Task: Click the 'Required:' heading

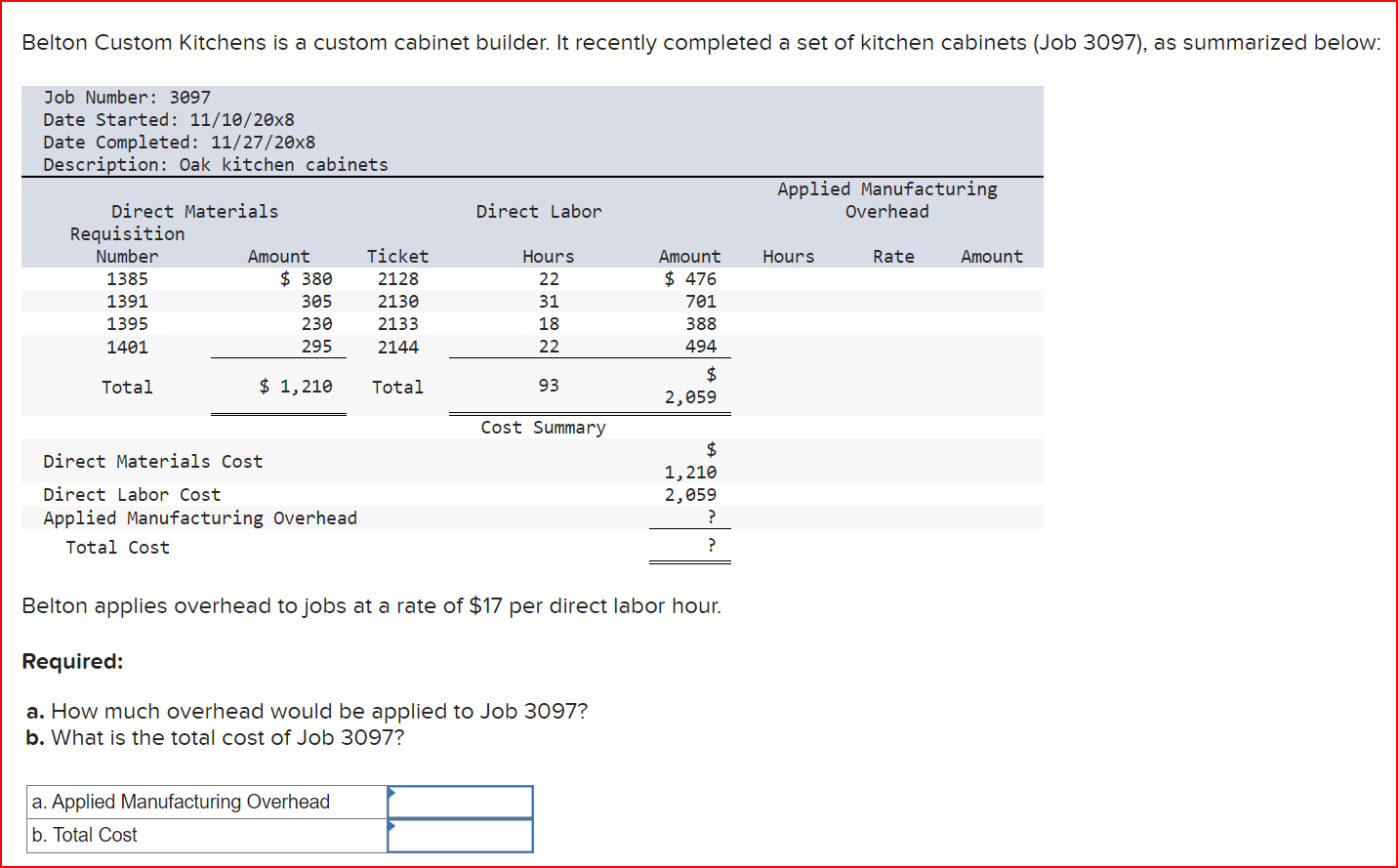Action: 72,661
